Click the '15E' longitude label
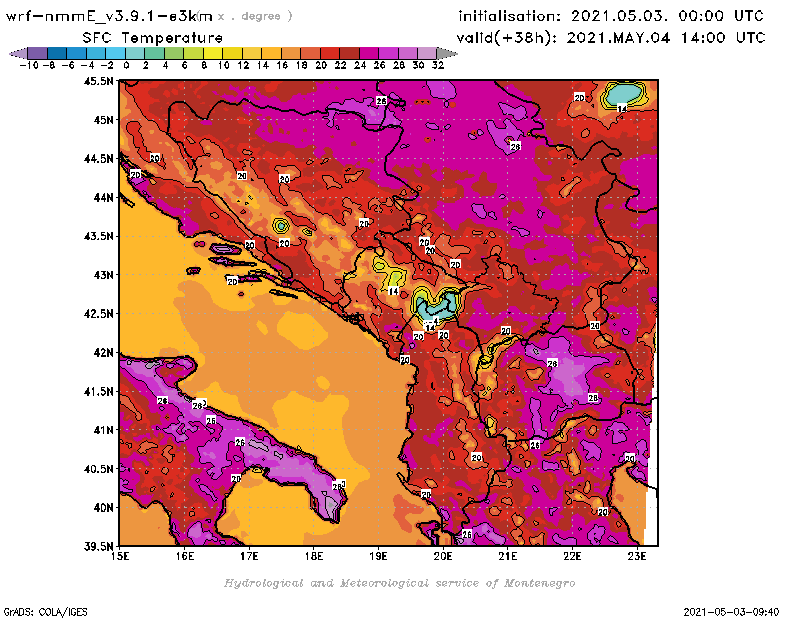Screen dimensions: 800x618 120,556
